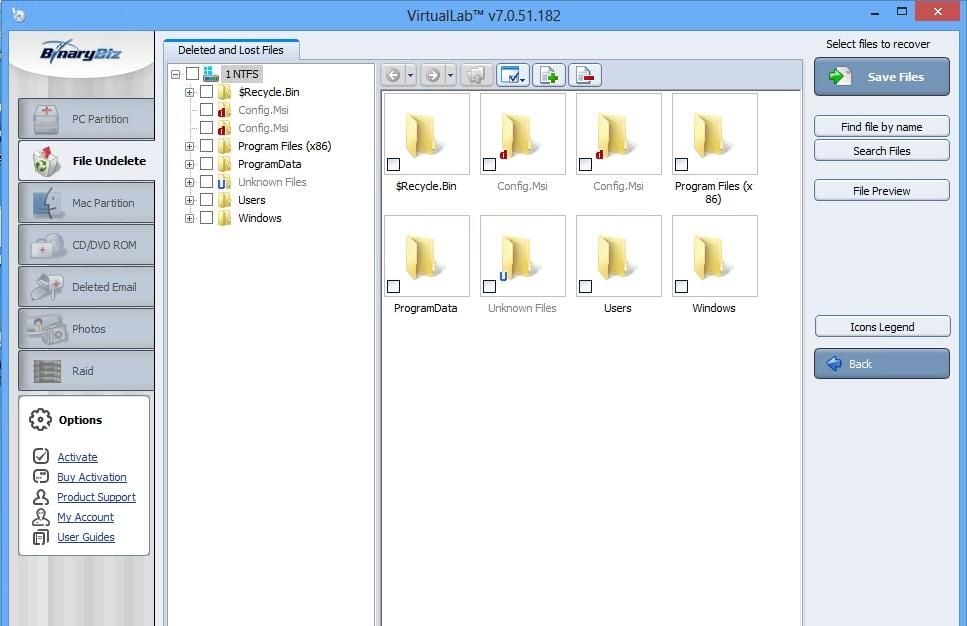967x626 pixels.
Task: Select the Program Files (x86) folder thumbnail
Action: (x=714, y=134)
